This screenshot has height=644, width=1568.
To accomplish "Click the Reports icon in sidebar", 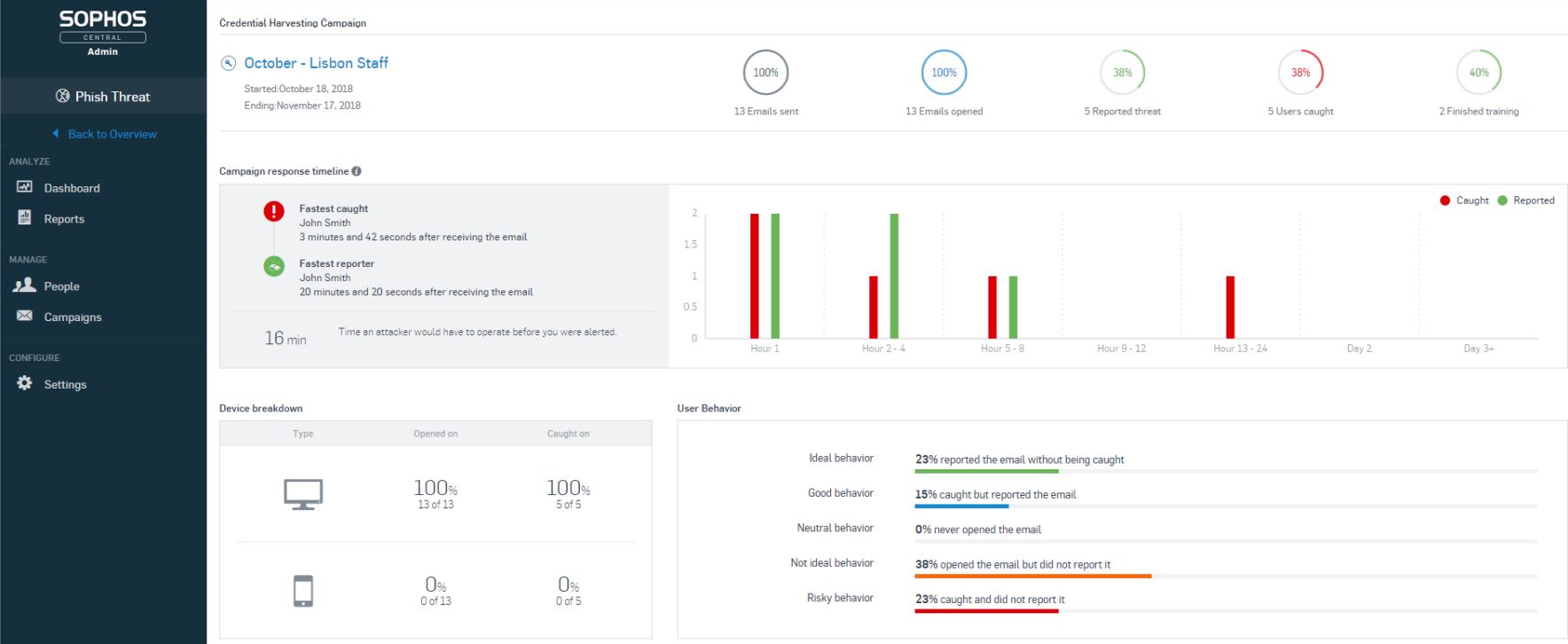I will (25, 218).
